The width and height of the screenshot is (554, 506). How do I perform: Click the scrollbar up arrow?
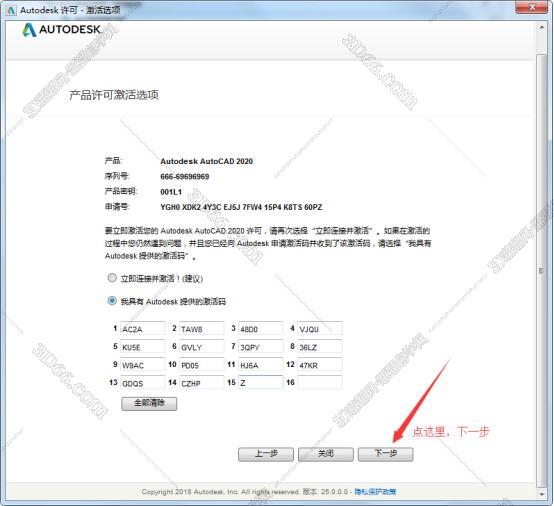point(542,27)
